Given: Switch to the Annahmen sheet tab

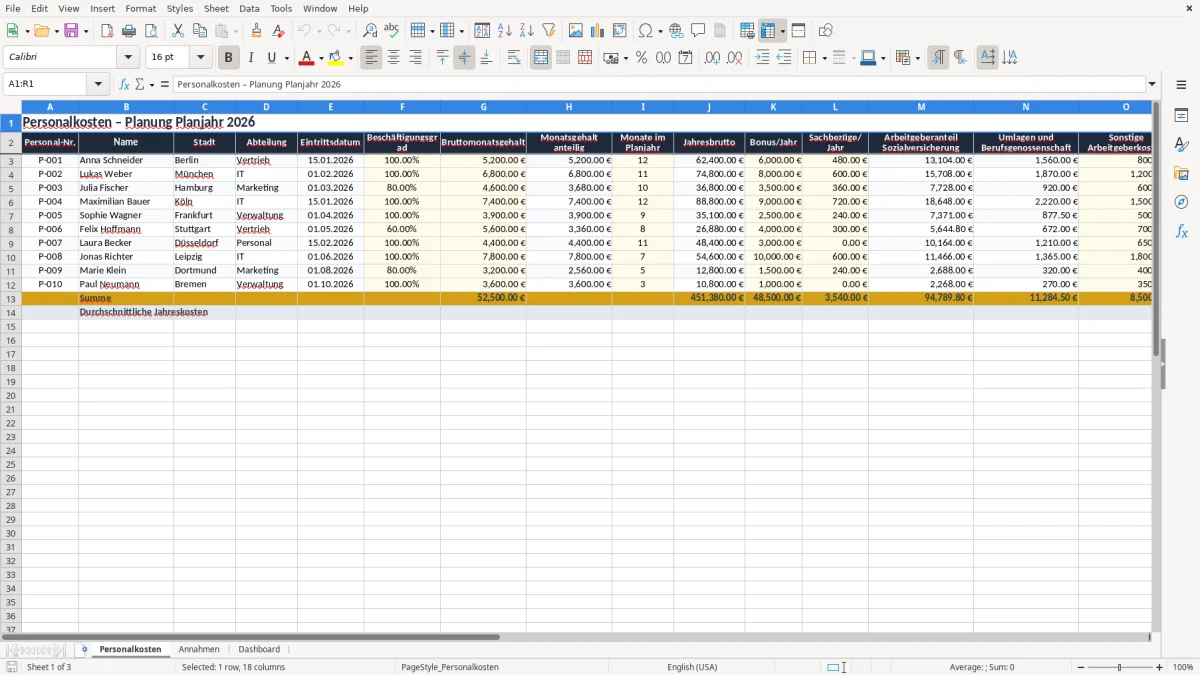Looking at the screenshot, I should (x=199, y=649).
